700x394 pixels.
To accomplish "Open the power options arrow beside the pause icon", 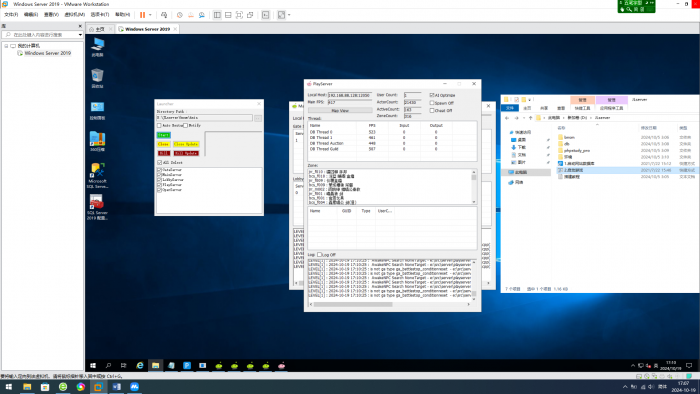I will point(150,15).
